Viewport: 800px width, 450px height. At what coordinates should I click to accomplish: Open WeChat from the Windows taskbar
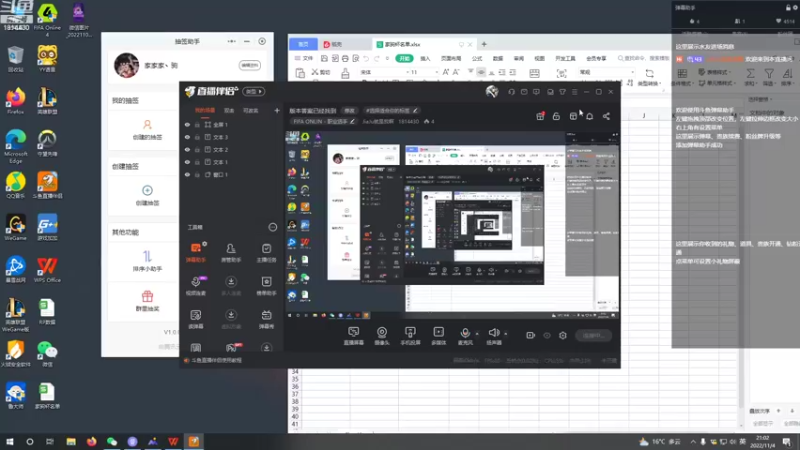112,441
